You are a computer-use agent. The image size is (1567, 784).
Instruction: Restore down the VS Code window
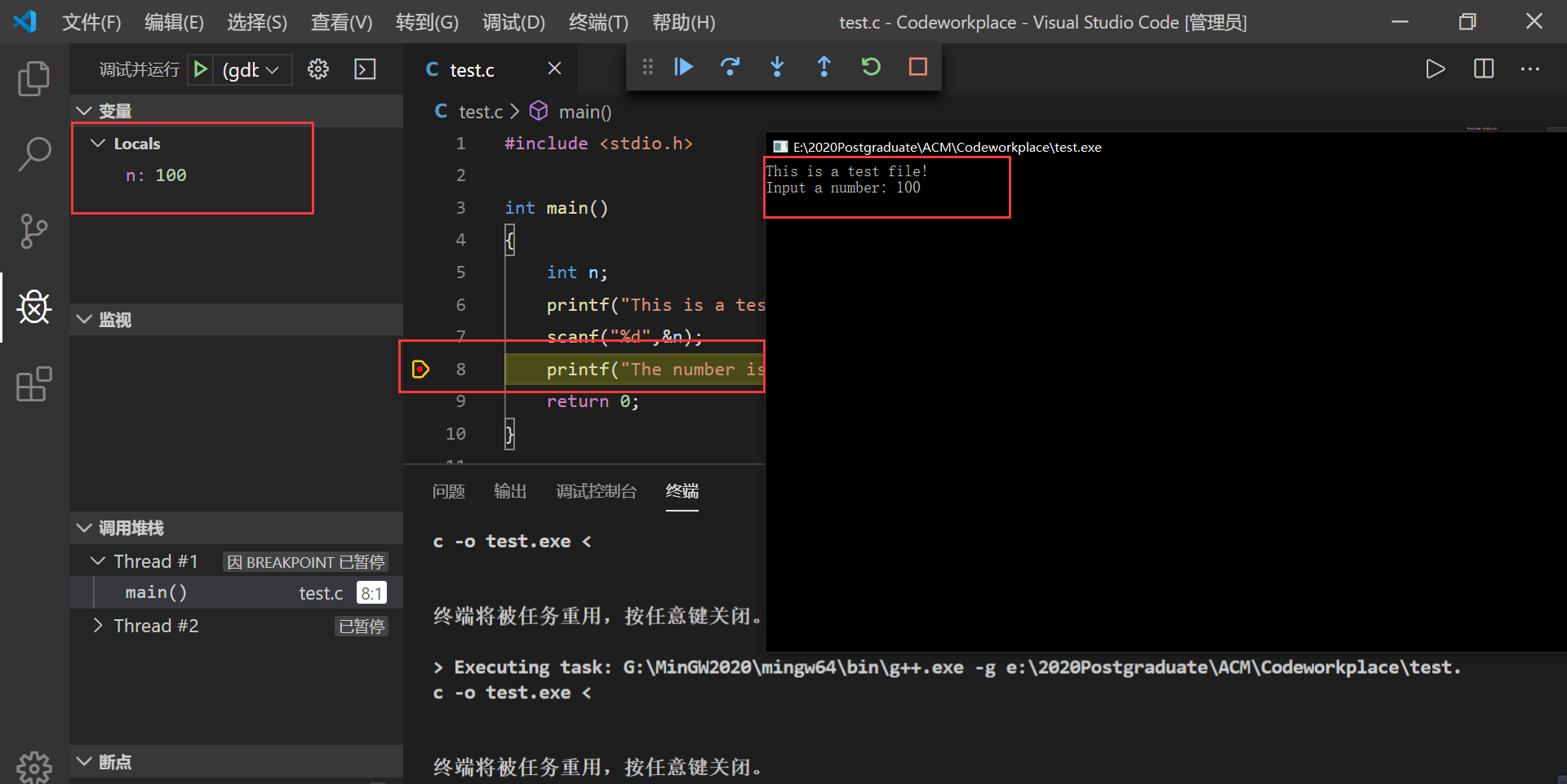point(1467,21)
